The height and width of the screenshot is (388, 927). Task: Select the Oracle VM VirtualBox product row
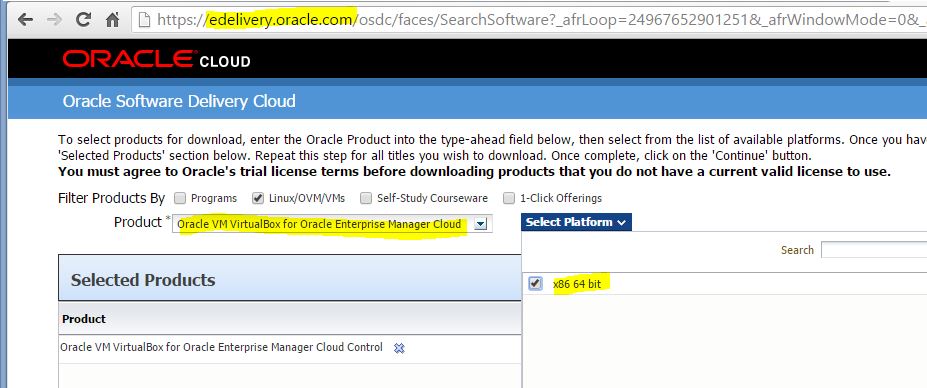tap(290, 348)
